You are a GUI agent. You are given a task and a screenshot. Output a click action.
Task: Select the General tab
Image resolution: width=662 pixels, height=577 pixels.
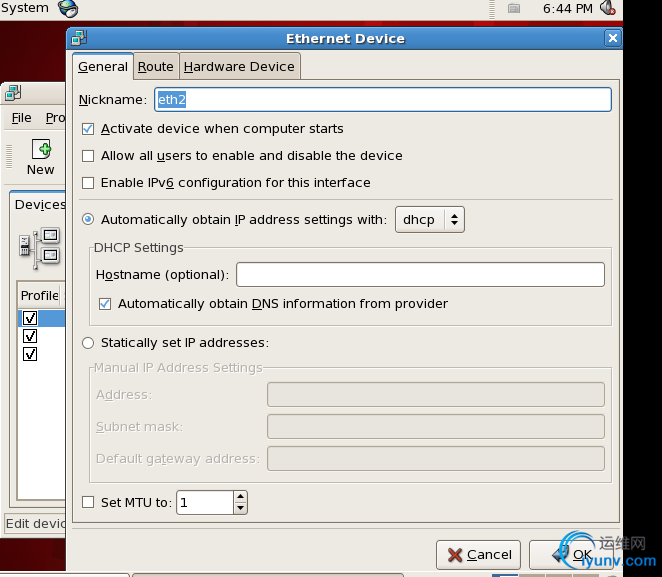(x=103, y=66)
